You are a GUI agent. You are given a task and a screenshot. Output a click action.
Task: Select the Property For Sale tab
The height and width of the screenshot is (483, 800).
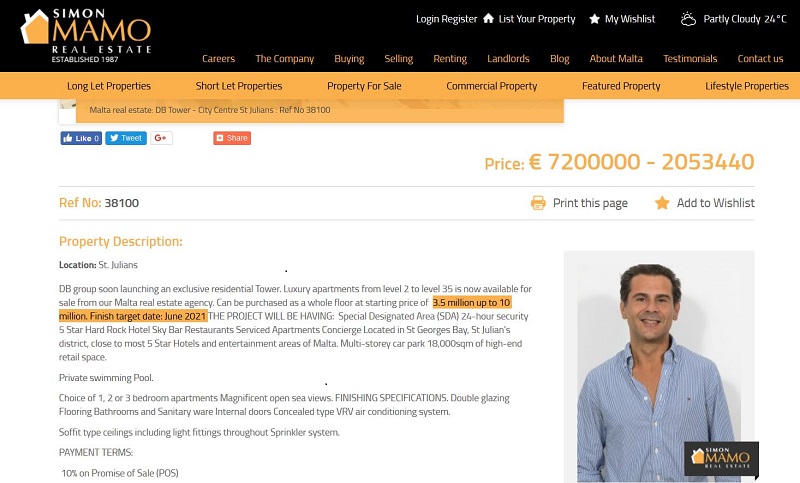click(364, 86)
